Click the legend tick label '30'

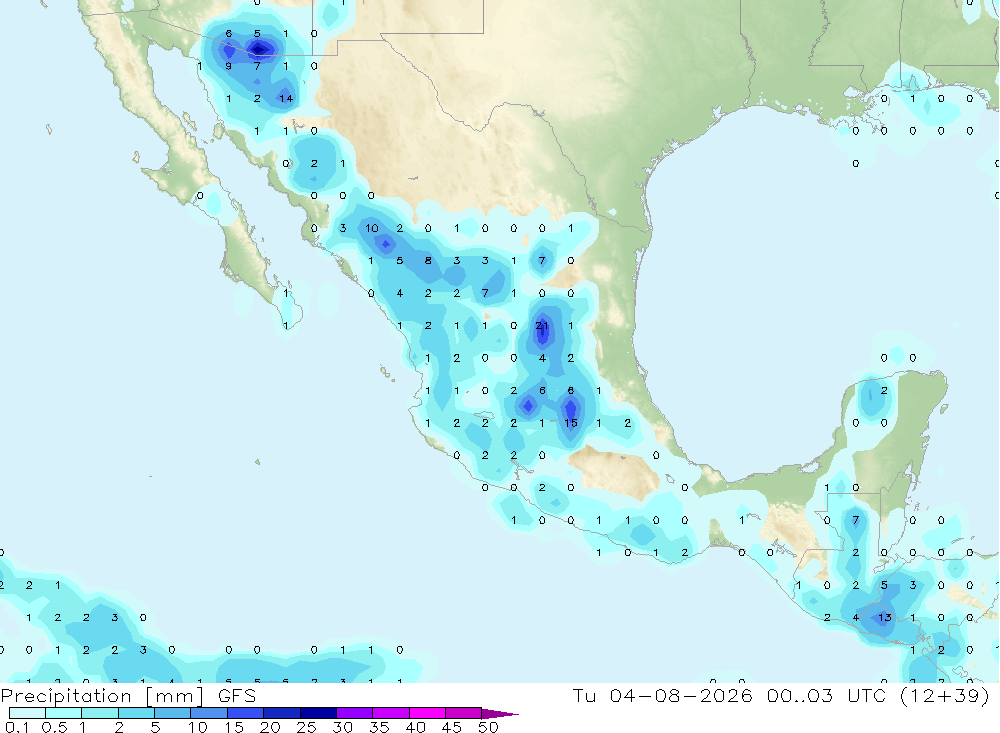pos(343,727)
